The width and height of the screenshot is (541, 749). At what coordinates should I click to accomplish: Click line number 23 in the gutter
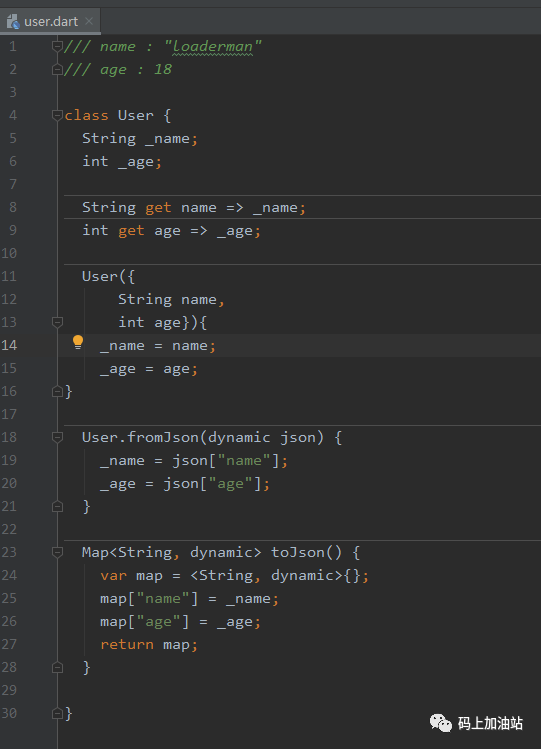click(9, 552)
